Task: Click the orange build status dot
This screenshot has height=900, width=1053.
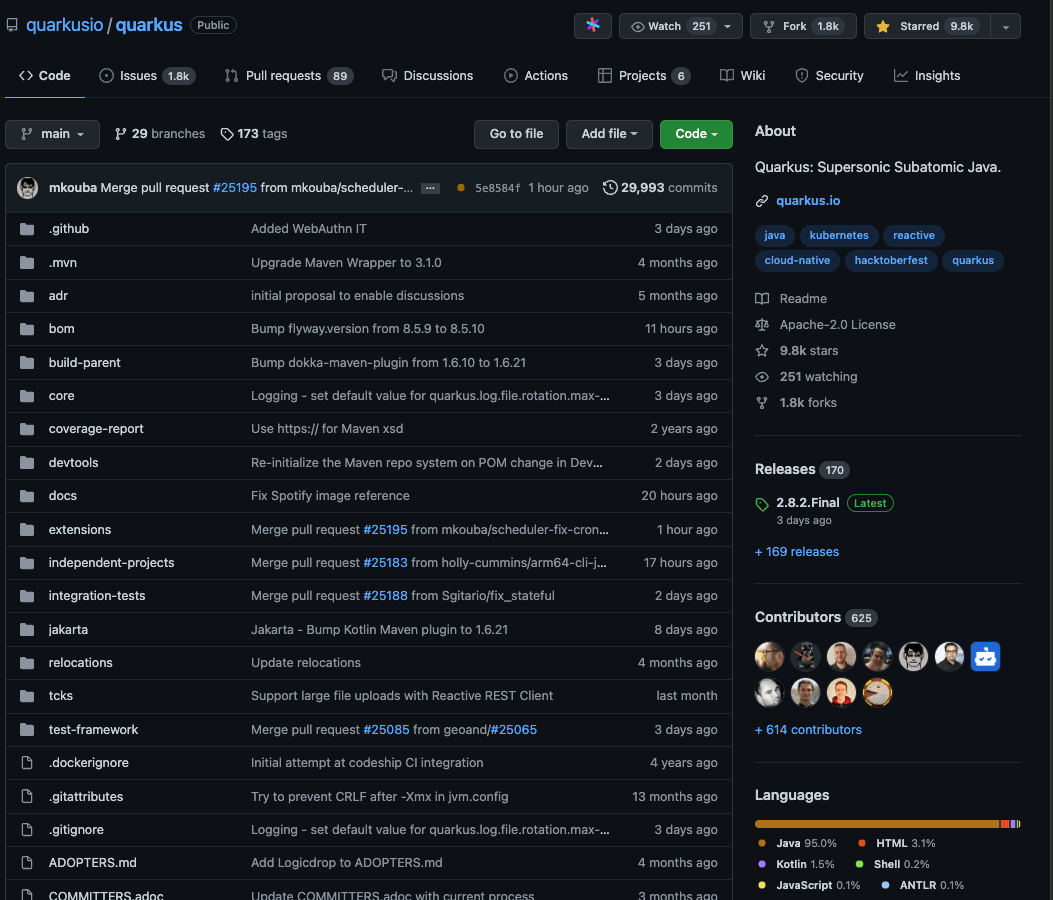Action: coord(461,188)
